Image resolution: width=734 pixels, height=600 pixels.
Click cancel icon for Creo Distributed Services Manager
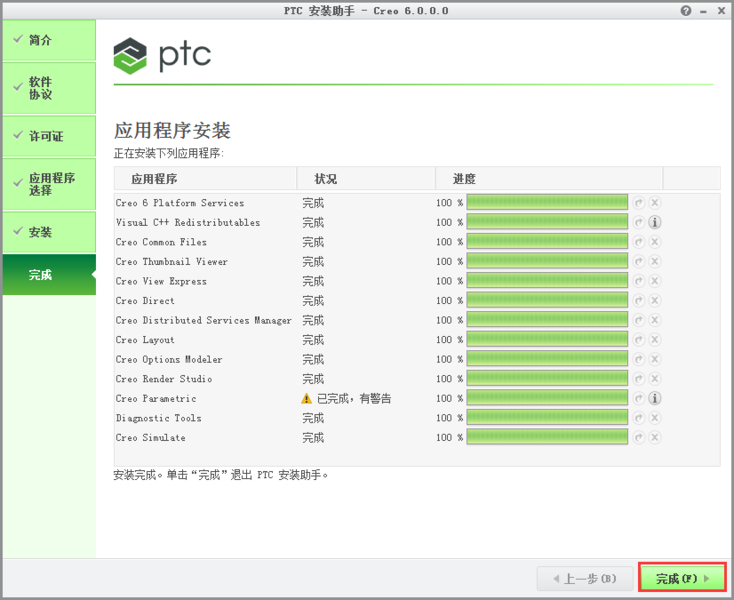[655, 320]
